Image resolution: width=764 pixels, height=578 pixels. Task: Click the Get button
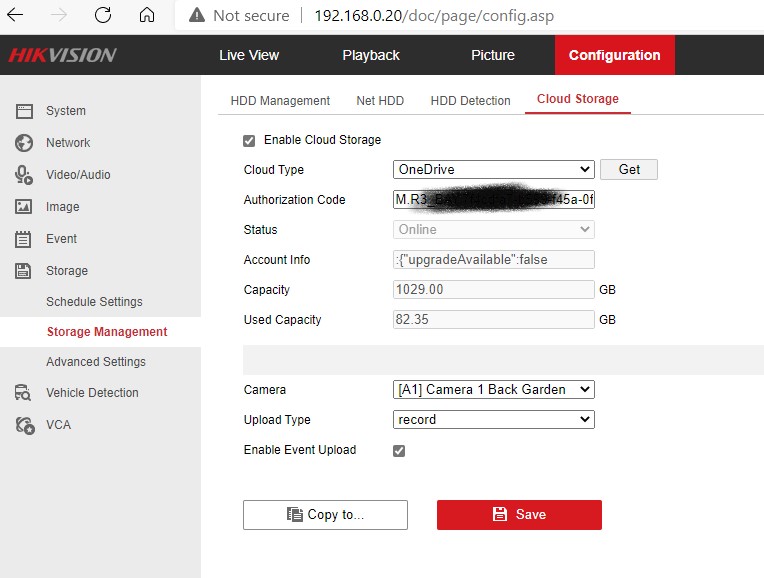(629, 170)
